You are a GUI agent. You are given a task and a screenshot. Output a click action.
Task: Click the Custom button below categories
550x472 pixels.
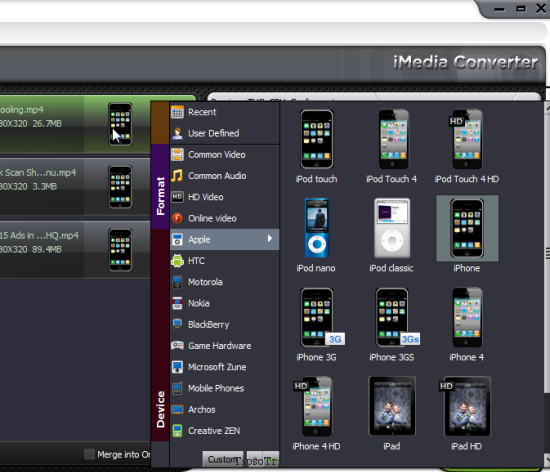[x=223, y=459]
